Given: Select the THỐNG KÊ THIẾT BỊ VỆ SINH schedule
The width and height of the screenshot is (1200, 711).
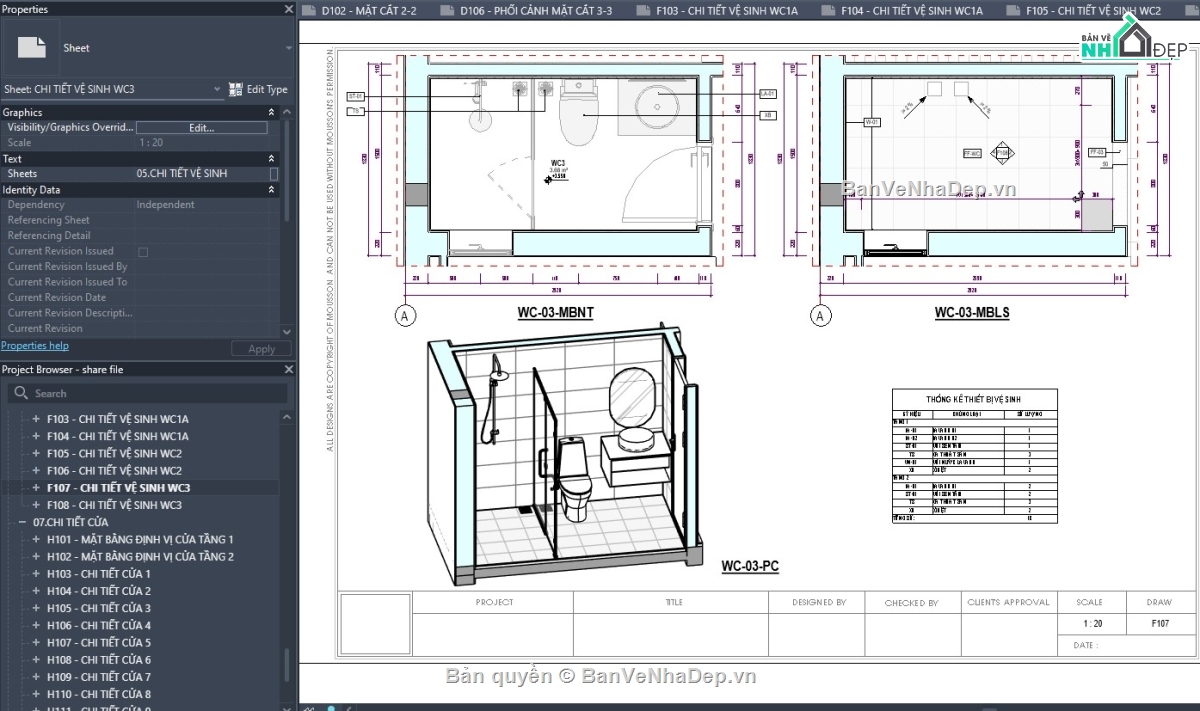Looking at the screenshot, I should coord(974,456).
